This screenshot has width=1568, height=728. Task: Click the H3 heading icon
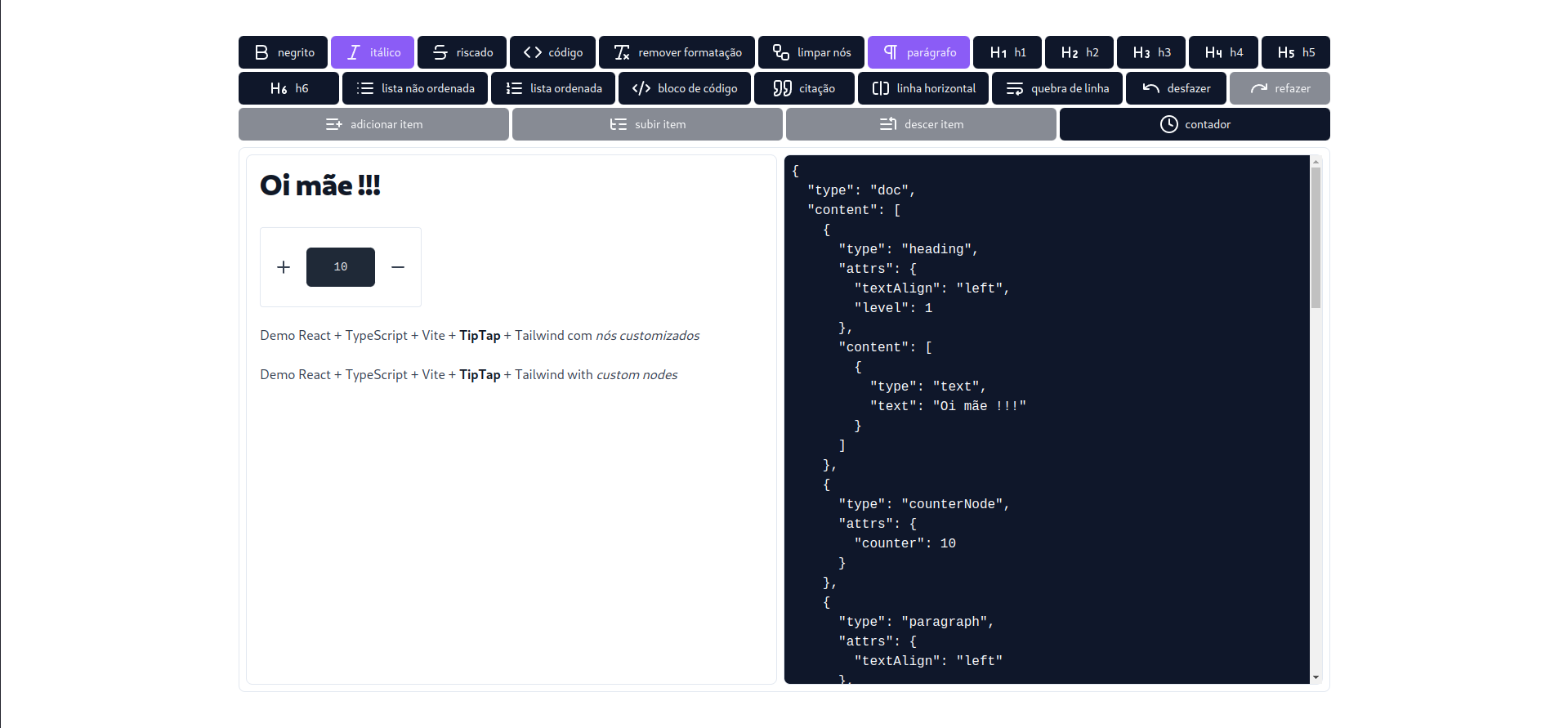pos(1141,52)
